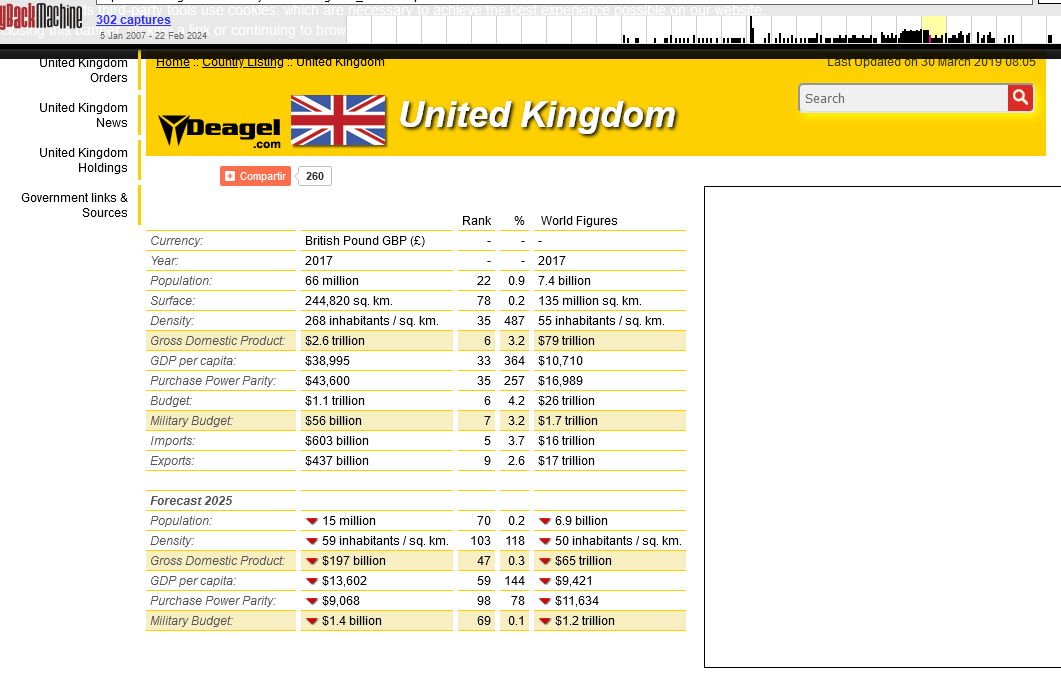
Task: Click the '244,820 sq. km.' surface value
Action: [x=348, y=301]
